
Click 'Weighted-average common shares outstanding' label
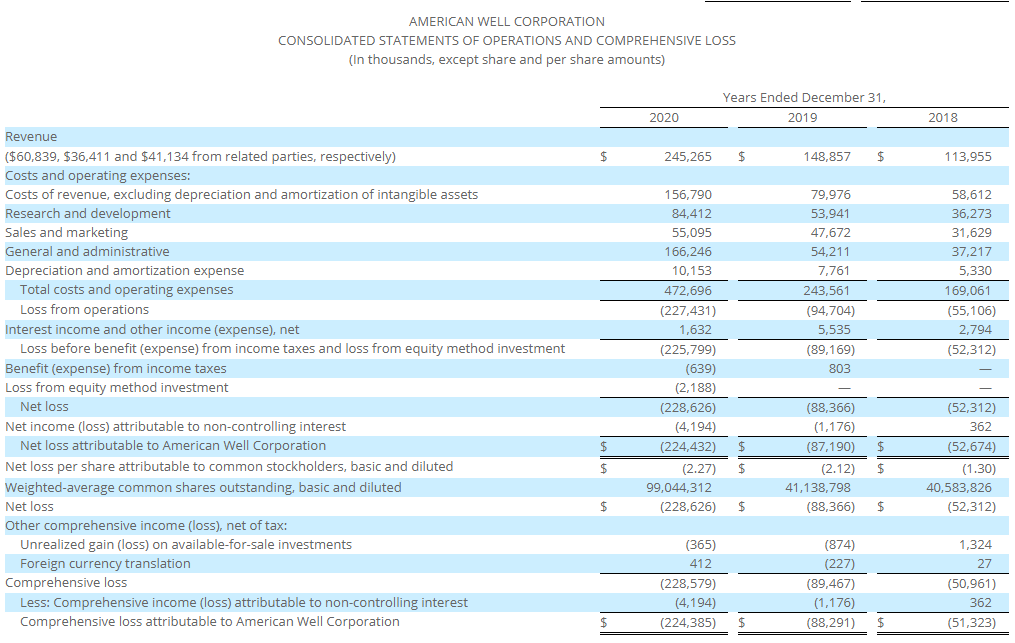[x=203, y=488]
